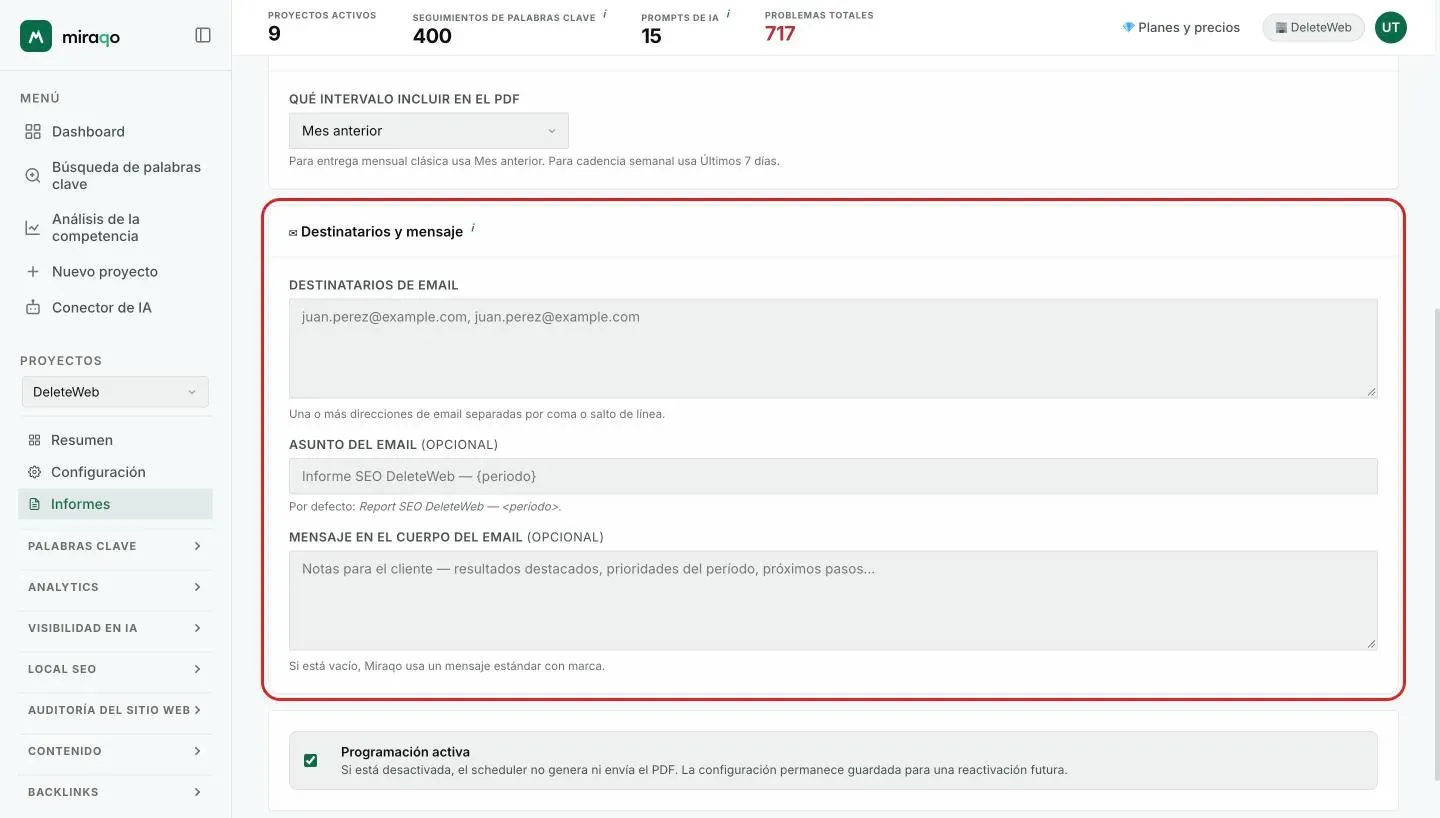Click the plus icon for Nuevo proyecto

[x=33, y=272]
